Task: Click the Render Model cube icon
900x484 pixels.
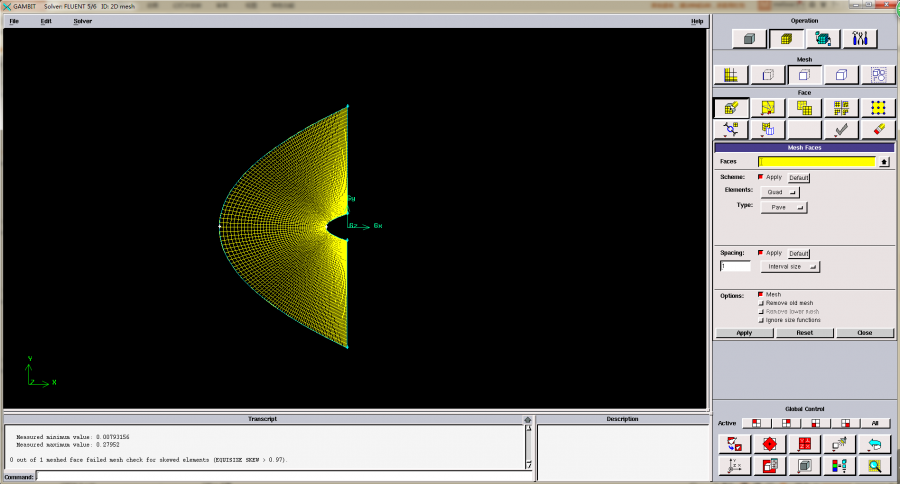Action: point(805,466)
